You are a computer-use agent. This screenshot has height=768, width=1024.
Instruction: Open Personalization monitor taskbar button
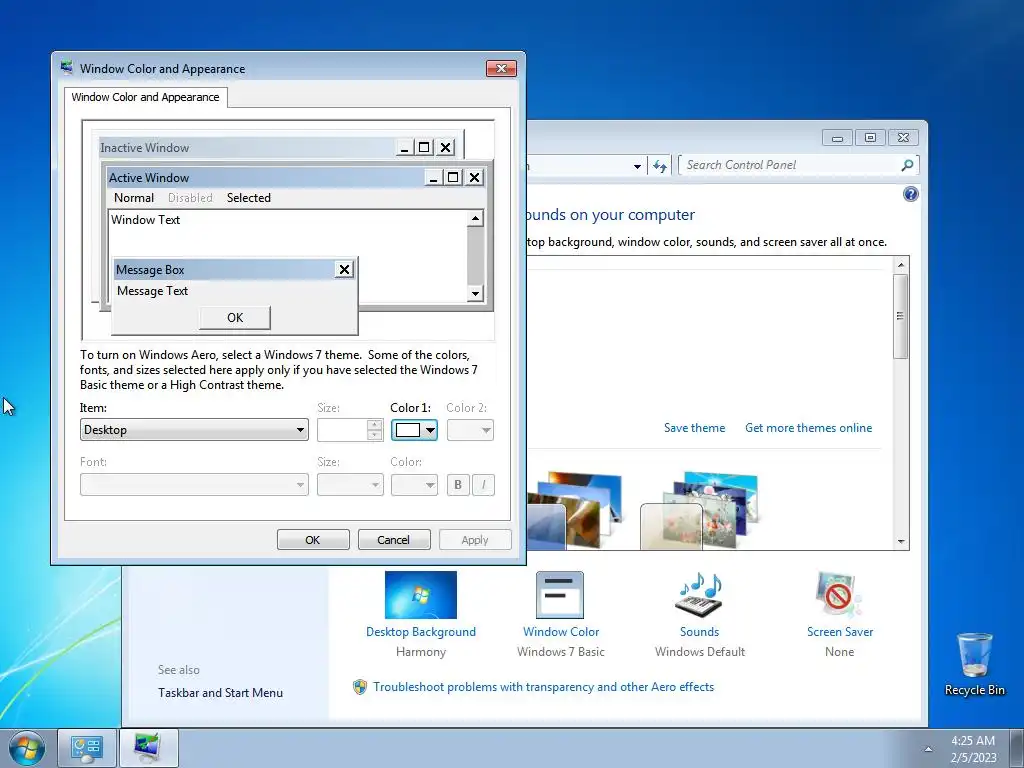149,748
